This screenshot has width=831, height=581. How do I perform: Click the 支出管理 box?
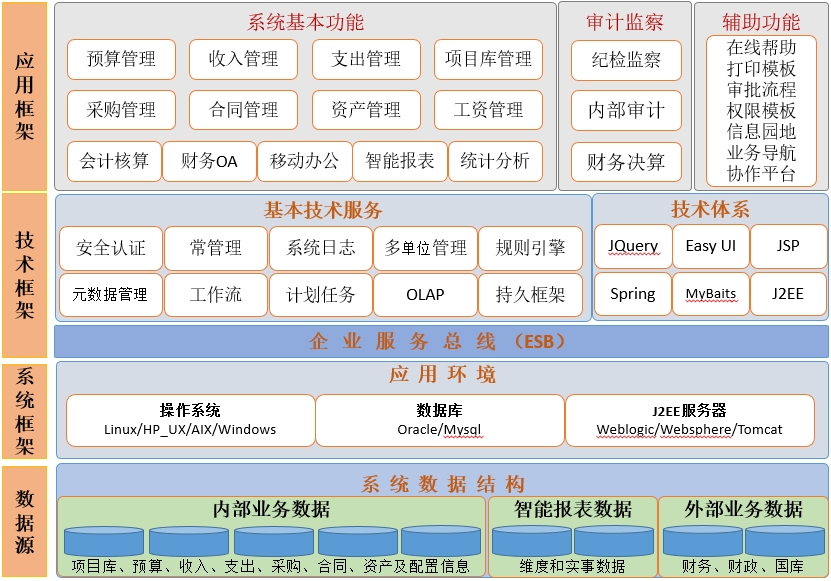366,59
